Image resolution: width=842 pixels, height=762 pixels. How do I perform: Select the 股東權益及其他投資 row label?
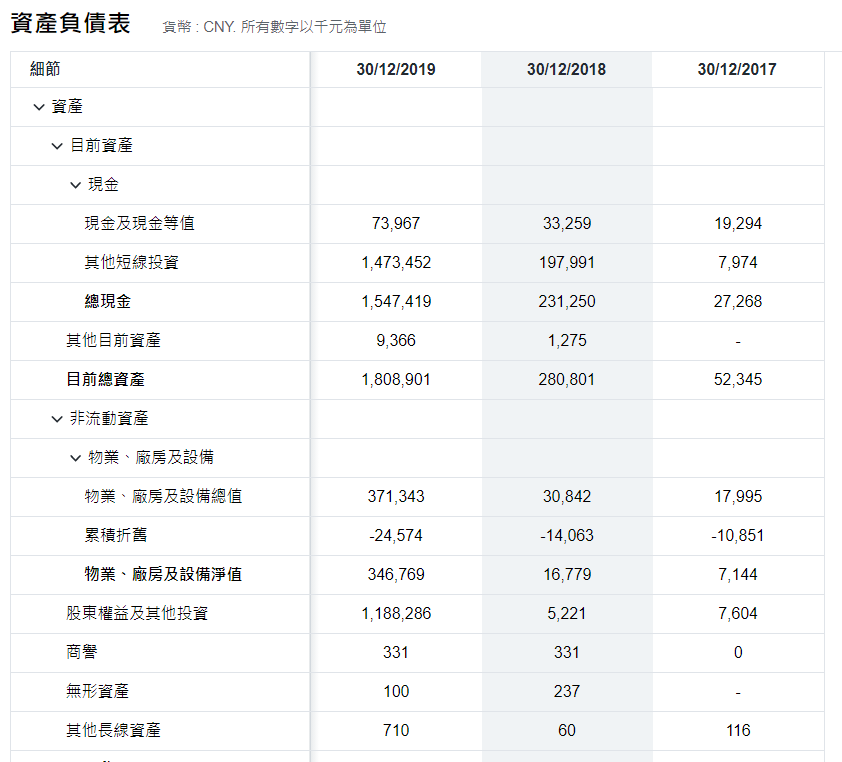pos(137,613)
